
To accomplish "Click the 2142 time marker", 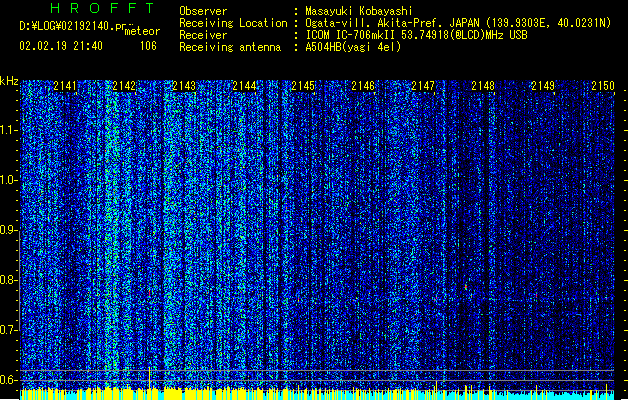I will pos(124,86).
